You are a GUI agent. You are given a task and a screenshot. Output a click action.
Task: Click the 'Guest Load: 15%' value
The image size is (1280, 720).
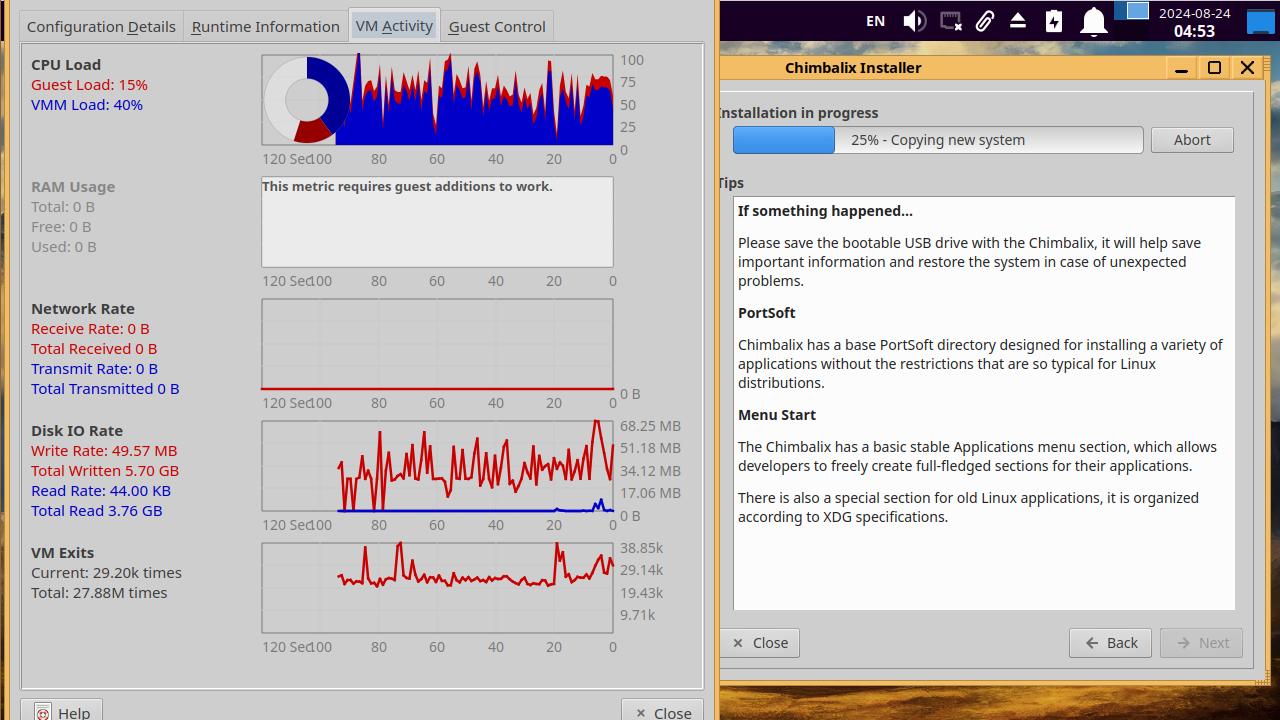pyautogui.click(x=89, y=85)
